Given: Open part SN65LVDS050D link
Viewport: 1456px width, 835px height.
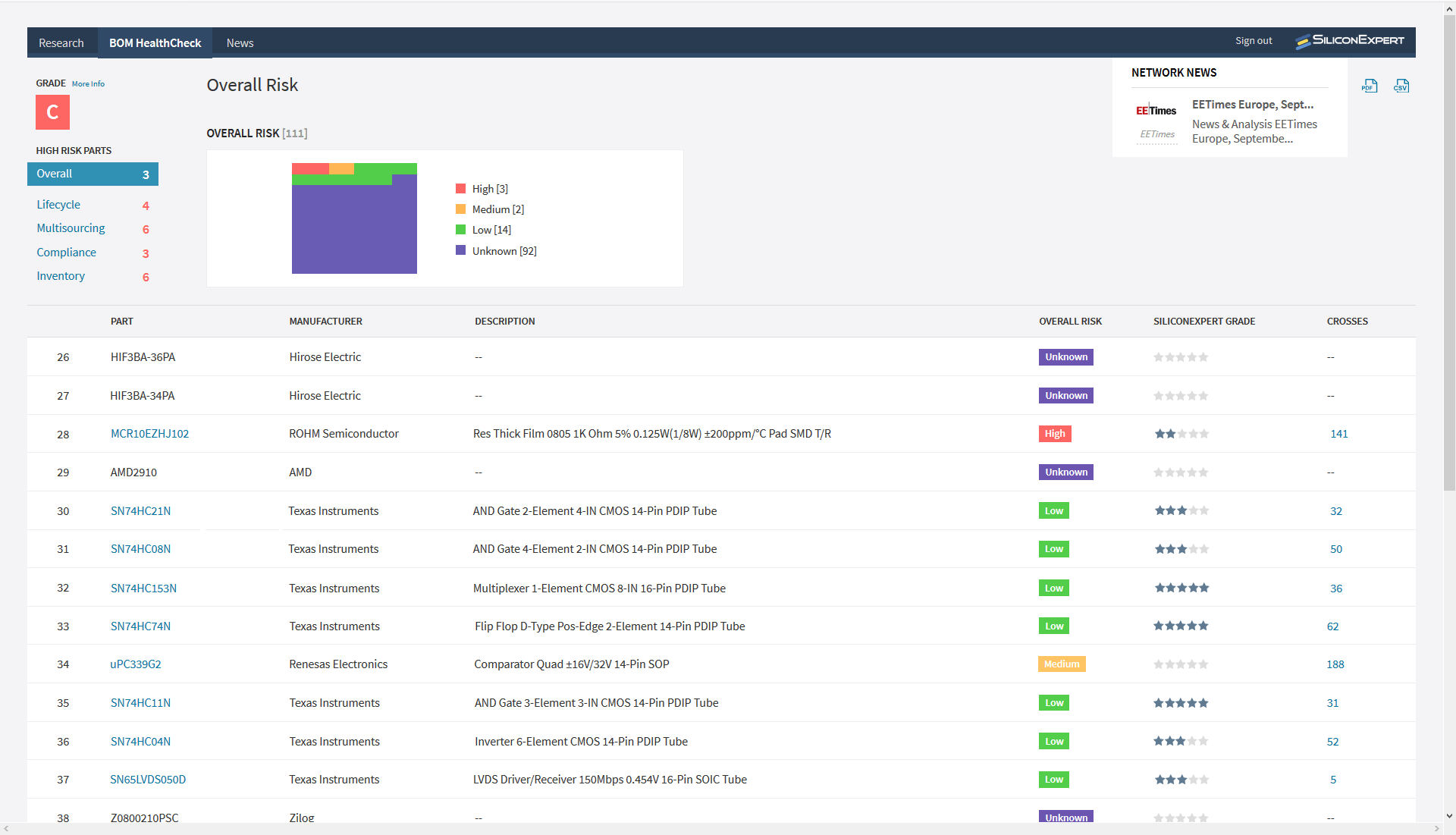Looking at the screenshot, I should click(x=148, y=780).
